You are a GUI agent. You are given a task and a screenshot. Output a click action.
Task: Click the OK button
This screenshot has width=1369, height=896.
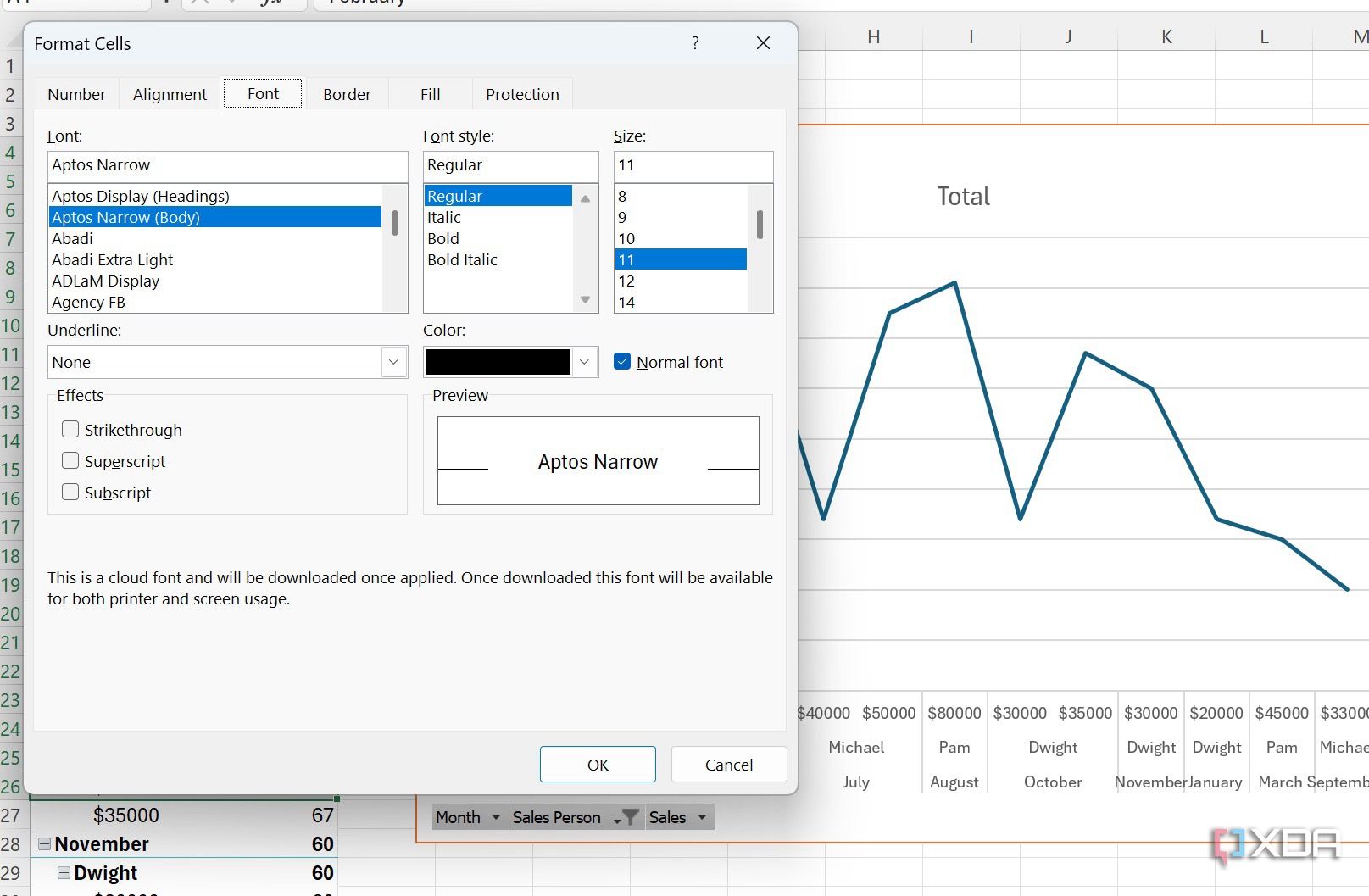tap(598, 764)
